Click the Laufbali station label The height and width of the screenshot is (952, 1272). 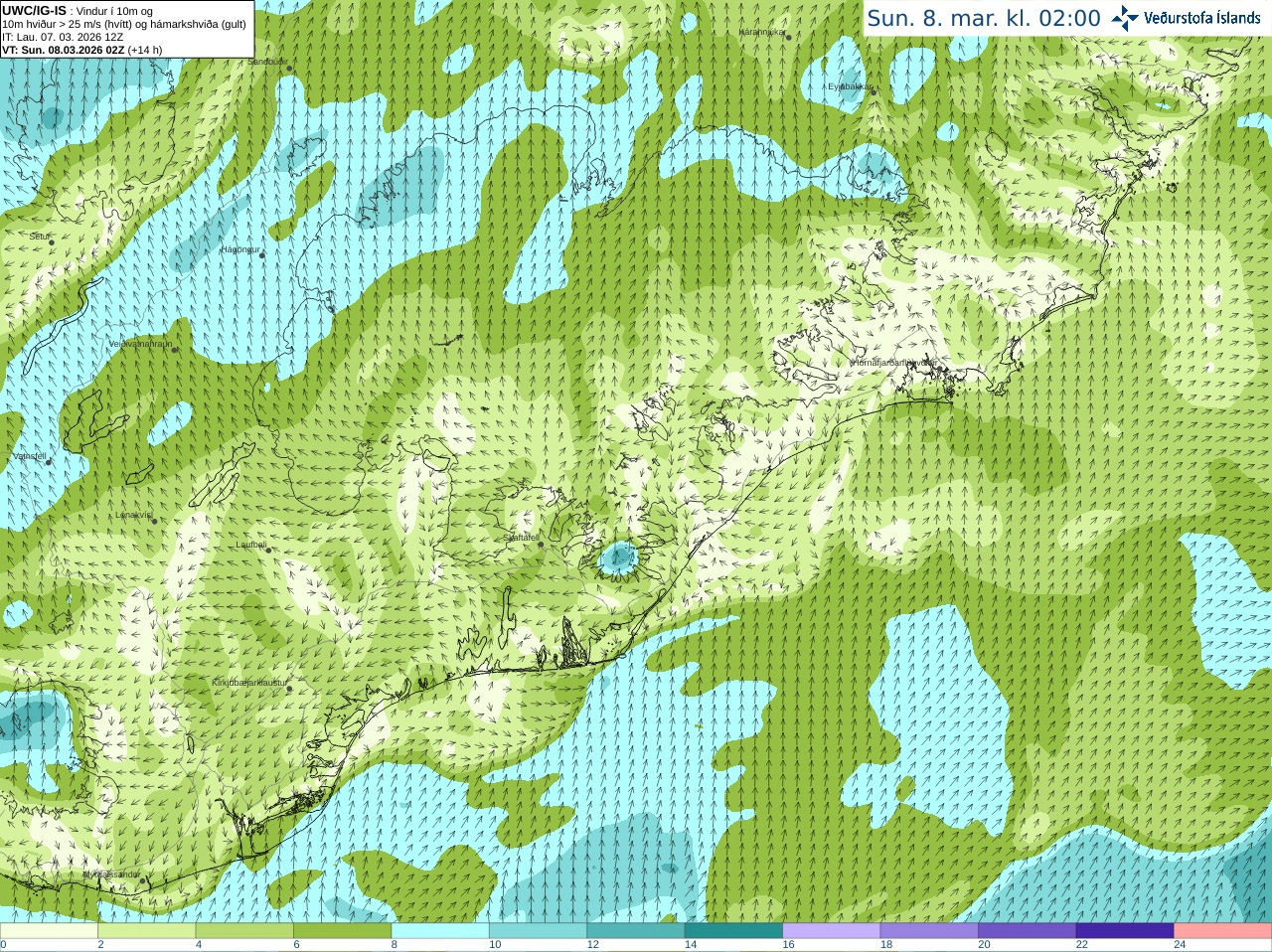coord(250,545)
